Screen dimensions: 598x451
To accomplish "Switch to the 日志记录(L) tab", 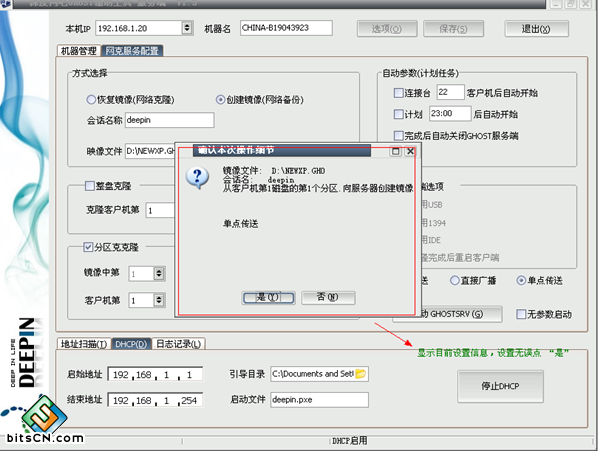I will [x=178, y=344].
